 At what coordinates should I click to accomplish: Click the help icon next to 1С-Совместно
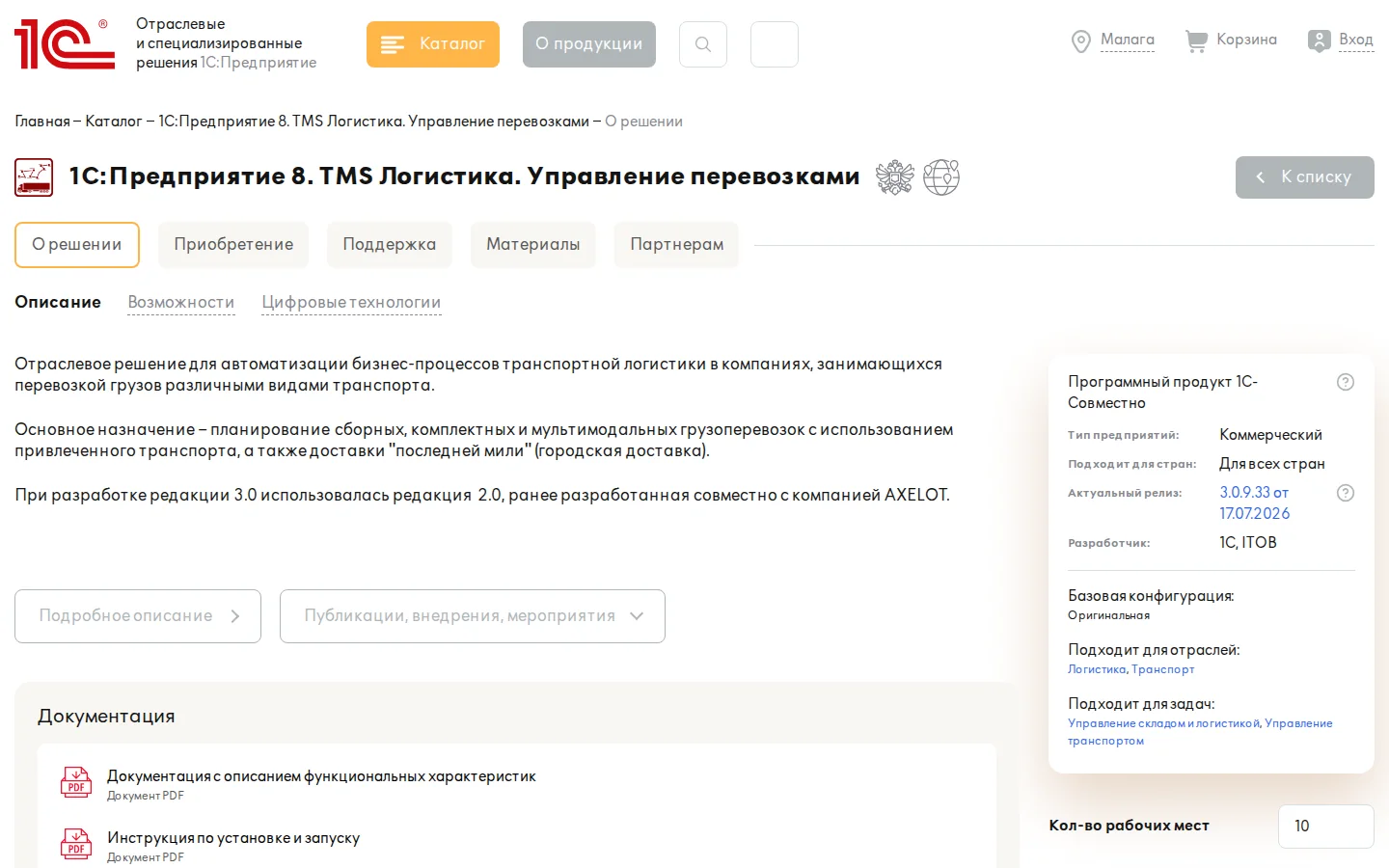(1346, 382)
